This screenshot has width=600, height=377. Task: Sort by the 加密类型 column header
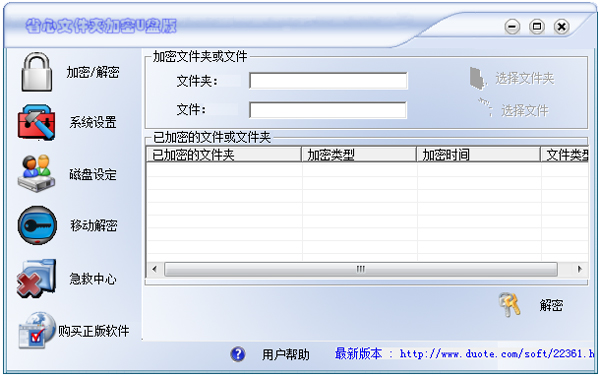click(x=359, y=155)
